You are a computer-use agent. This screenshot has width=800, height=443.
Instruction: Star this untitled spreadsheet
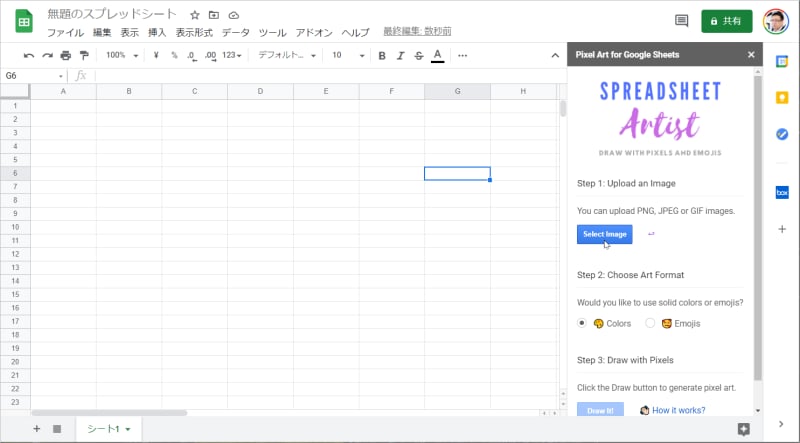click(x=194, y=16)
